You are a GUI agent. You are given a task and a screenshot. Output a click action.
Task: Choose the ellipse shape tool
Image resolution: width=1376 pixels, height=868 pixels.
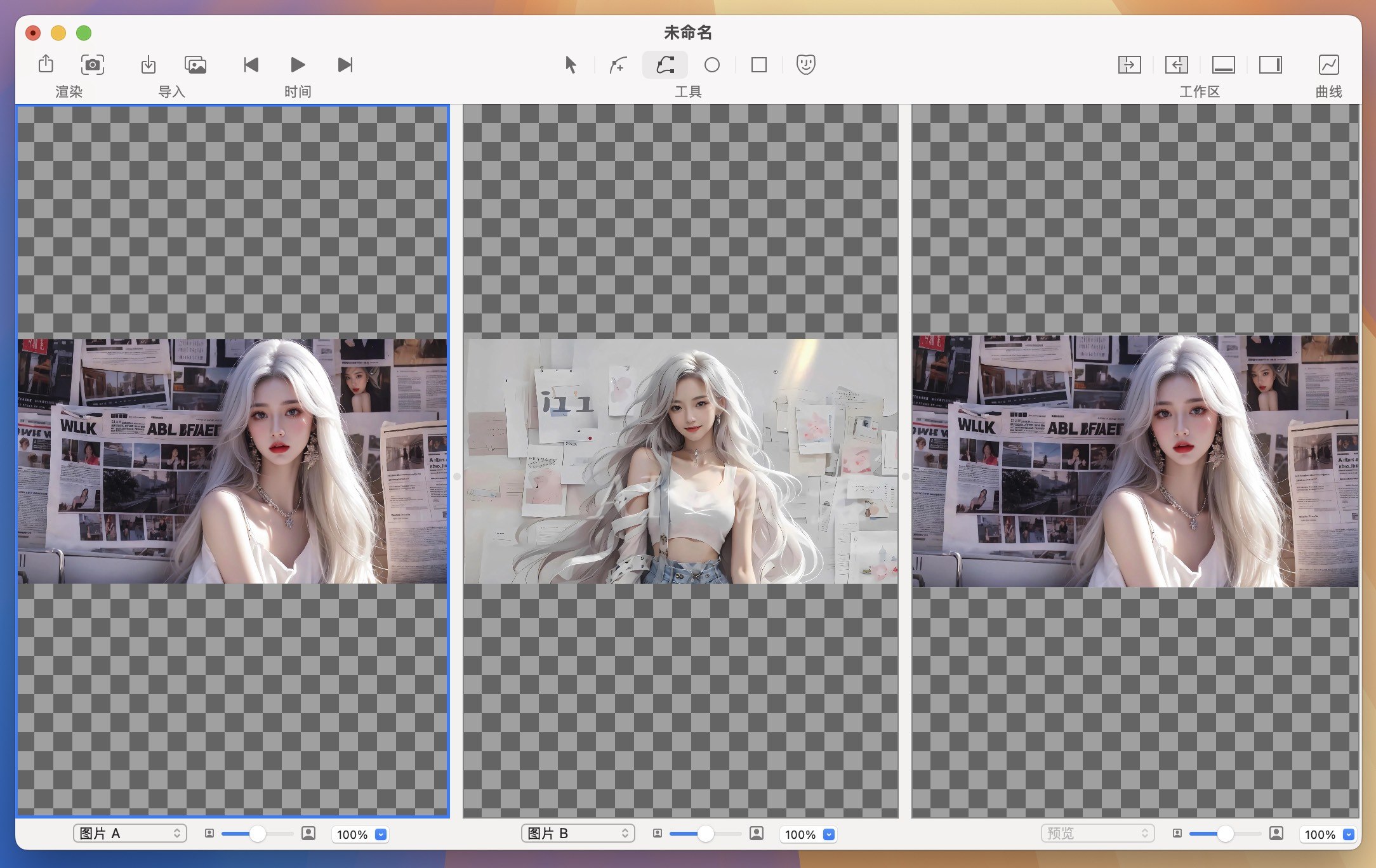712,65
